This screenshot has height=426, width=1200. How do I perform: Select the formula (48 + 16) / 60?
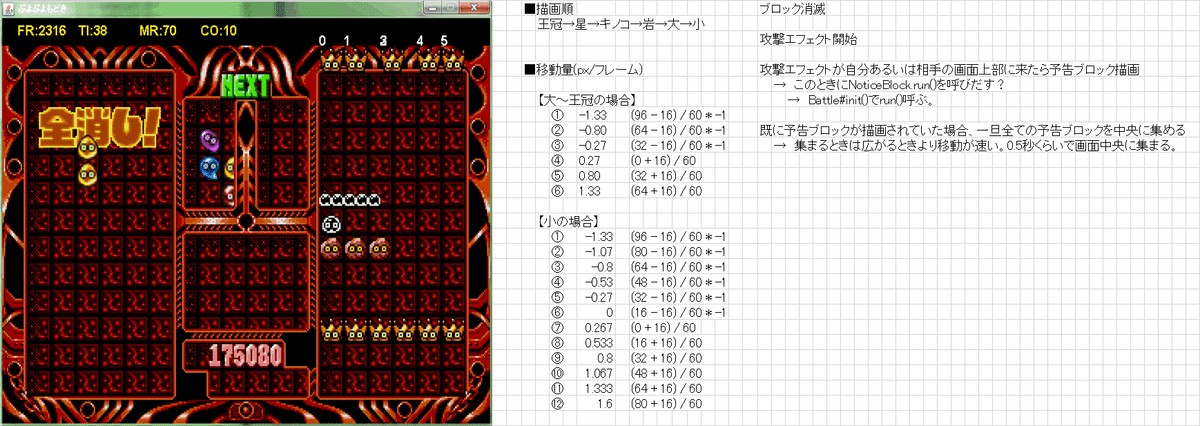pyautogui.click(x=667, y=371)
